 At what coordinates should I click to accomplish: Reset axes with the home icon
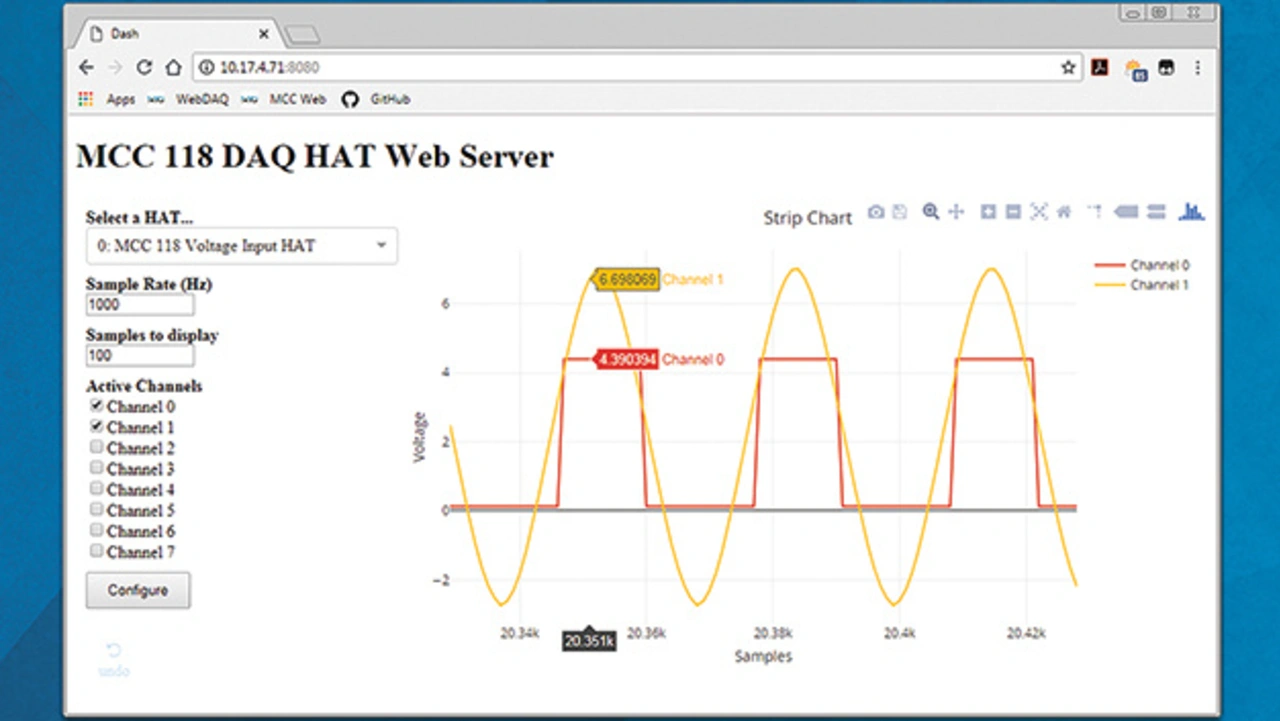pos(1064,212)
